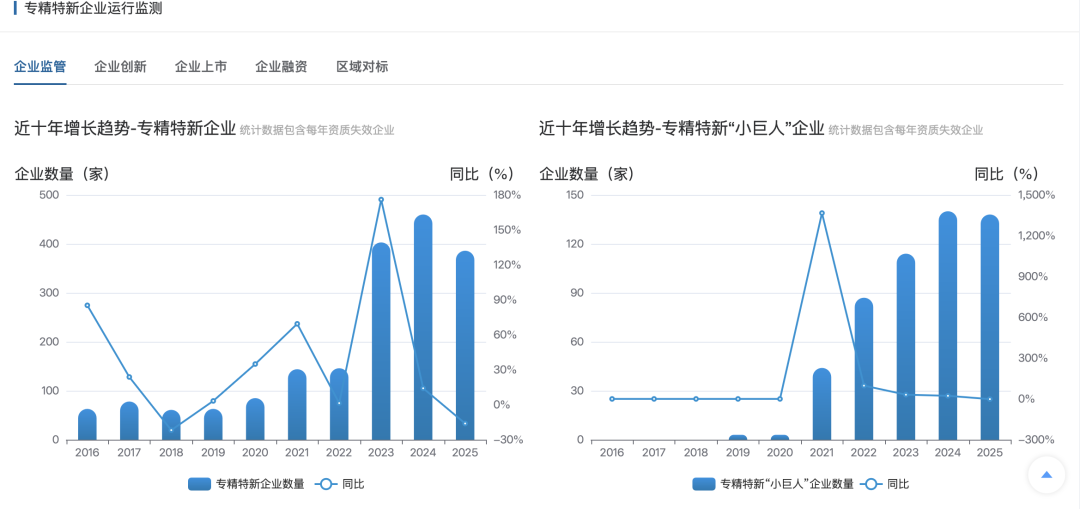The height and width of the screenshot is (509, 1080).
Task: Click the 2025 bar in left chart
Action: click(465, 346)
